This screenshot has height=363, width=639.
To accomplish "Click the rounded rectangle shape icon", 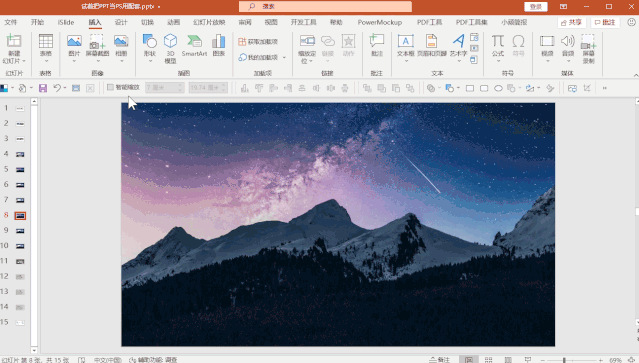I will coord(484,88).
